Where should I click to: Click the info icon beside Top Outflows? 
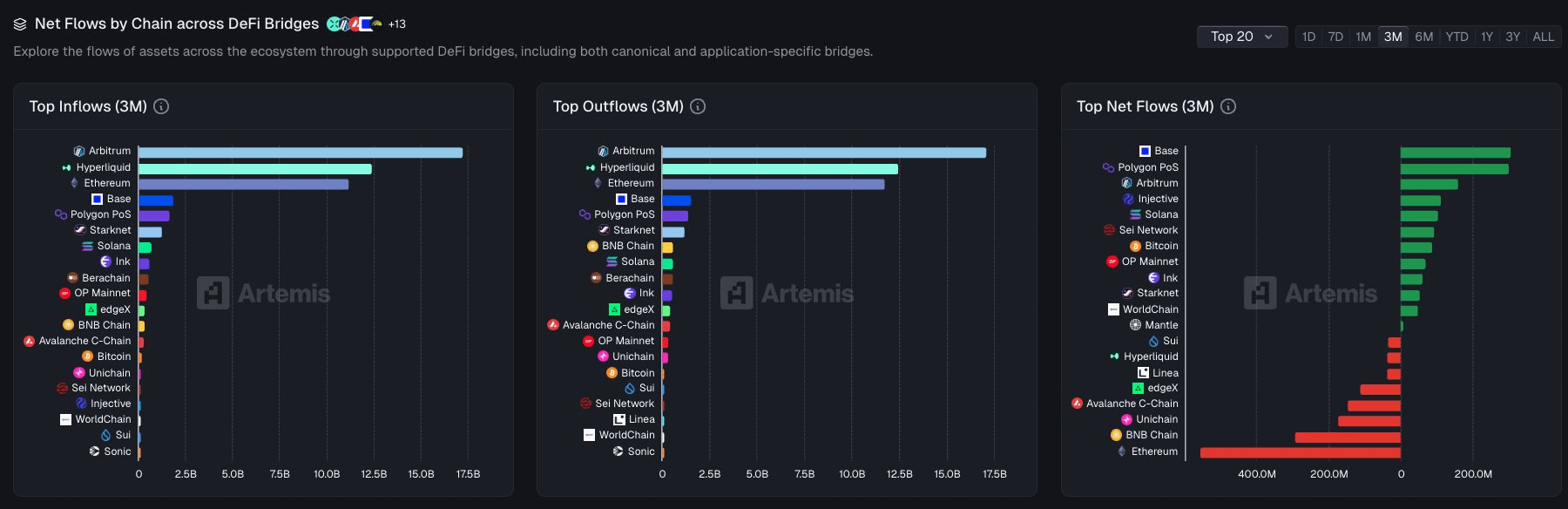(698, 106)
